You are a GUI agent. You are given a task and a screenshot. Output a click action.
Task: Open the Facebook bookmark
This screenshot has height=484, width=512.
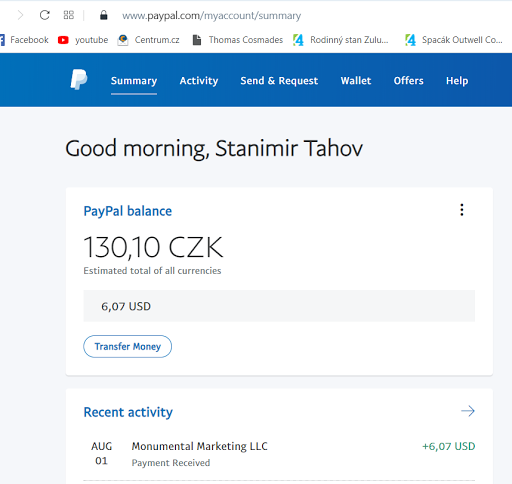click(24, 40)
